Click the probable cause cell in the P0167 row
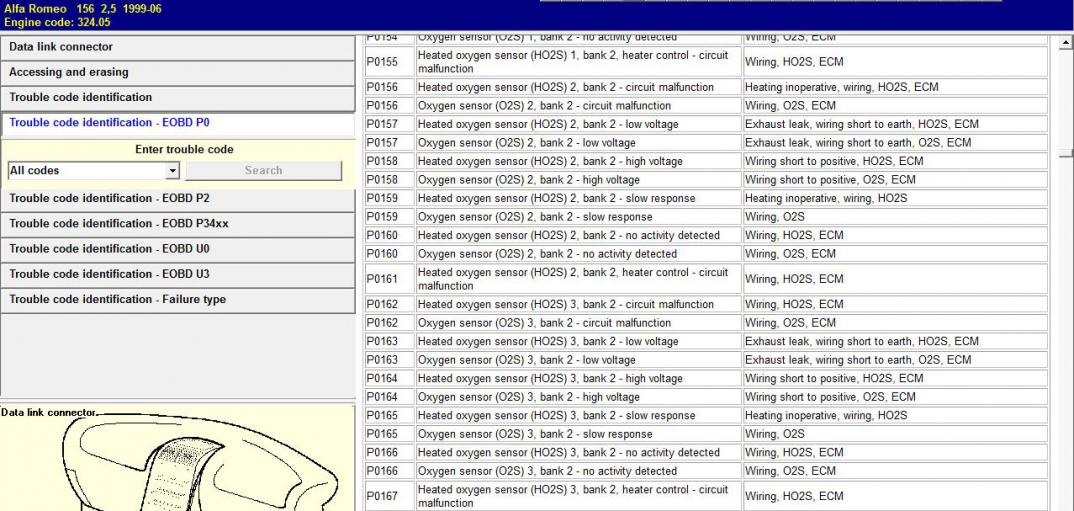 tap(896, 496)
